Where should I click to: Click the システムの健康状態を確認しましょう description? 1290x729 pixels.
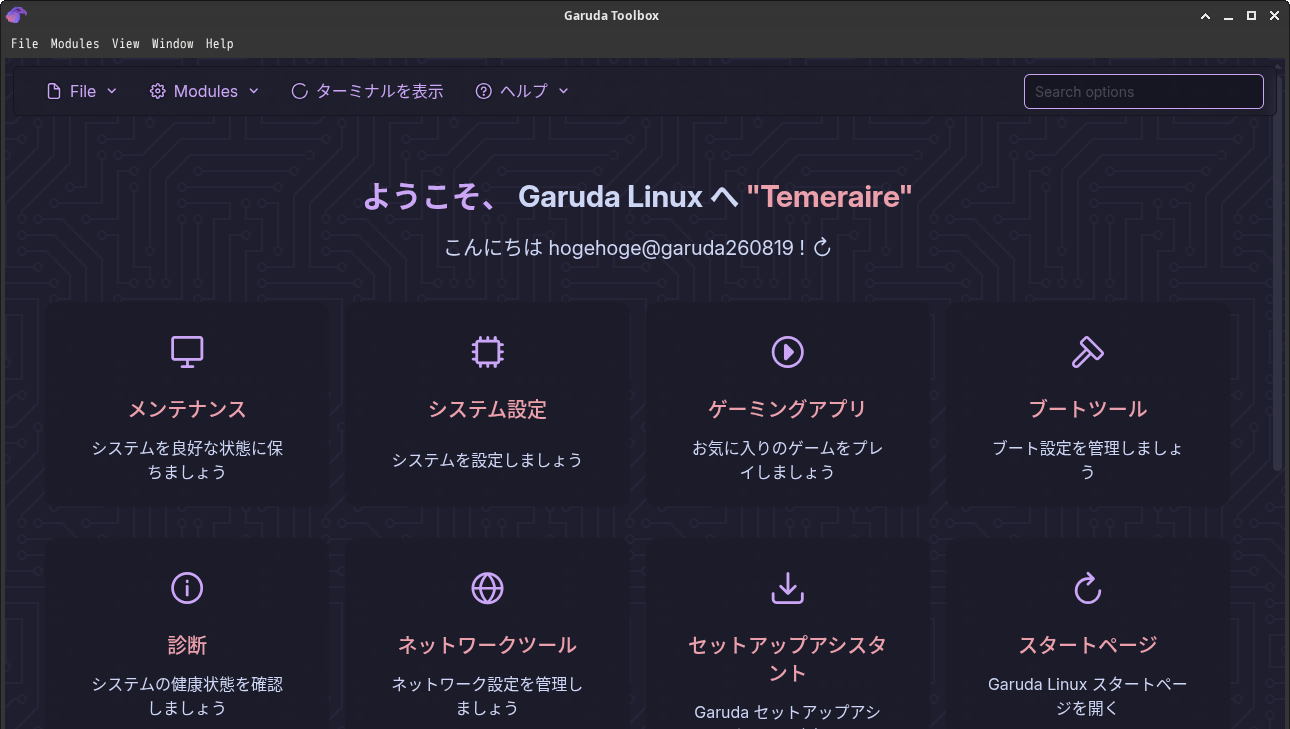point(187,696)
